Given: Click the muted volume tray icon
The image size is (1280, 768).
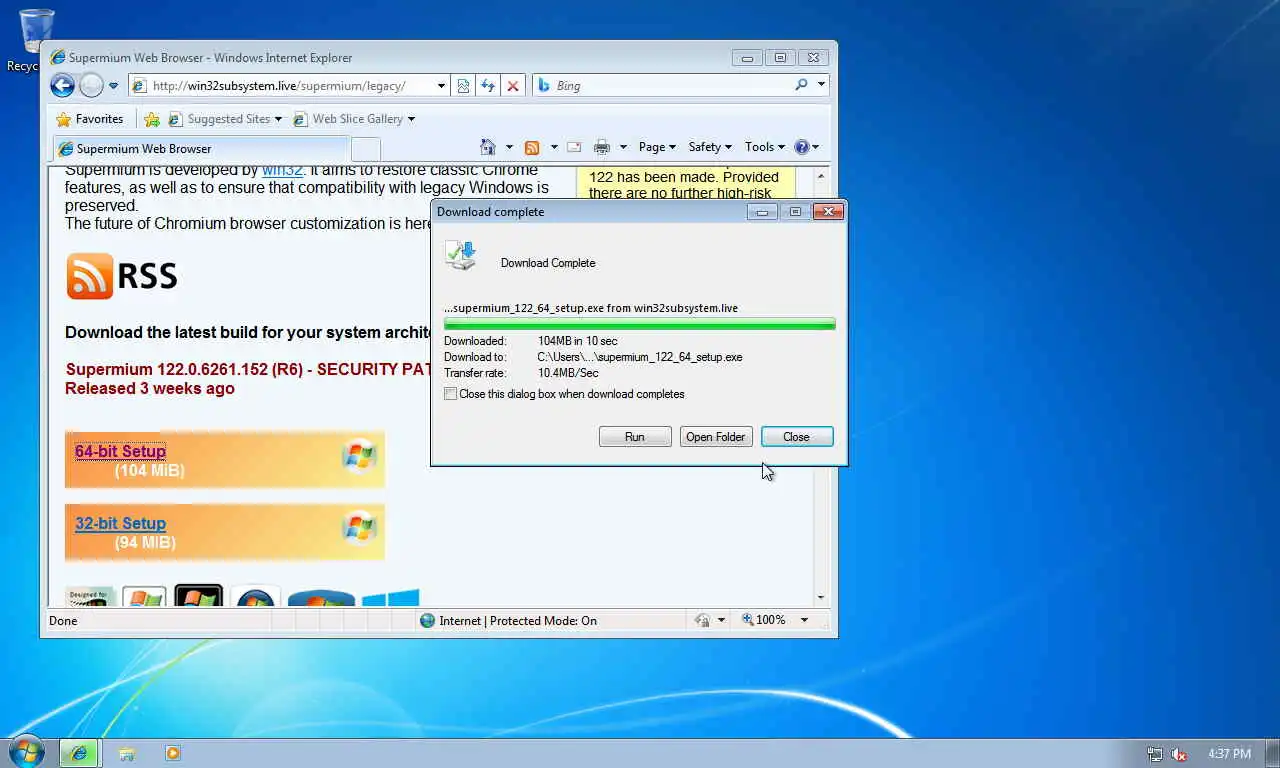Looking at the screenshot, I should coord(1179,754).
